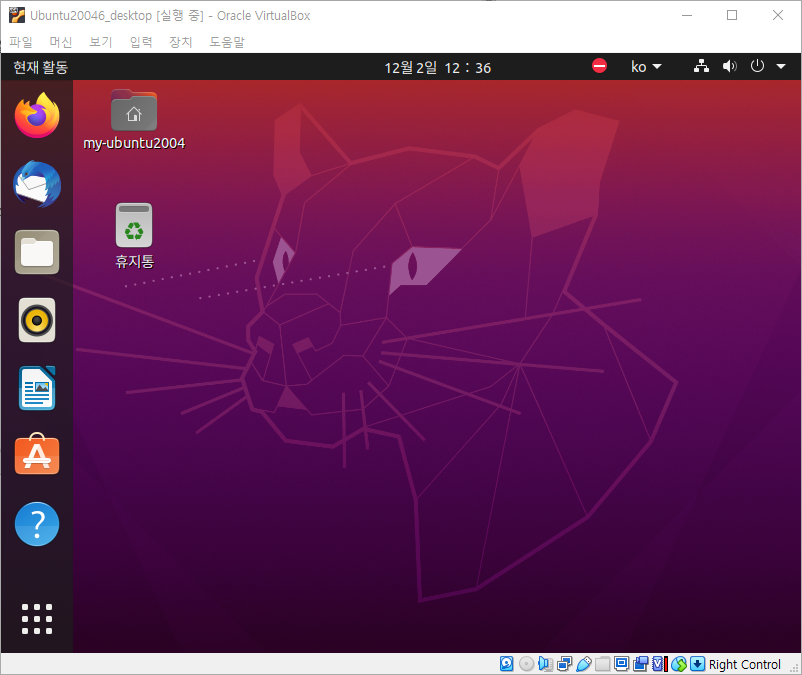The height and width of the screenshot is (675, 802).
Task: Click the keyboard capture arrow status icon
Action: [697, 664]
